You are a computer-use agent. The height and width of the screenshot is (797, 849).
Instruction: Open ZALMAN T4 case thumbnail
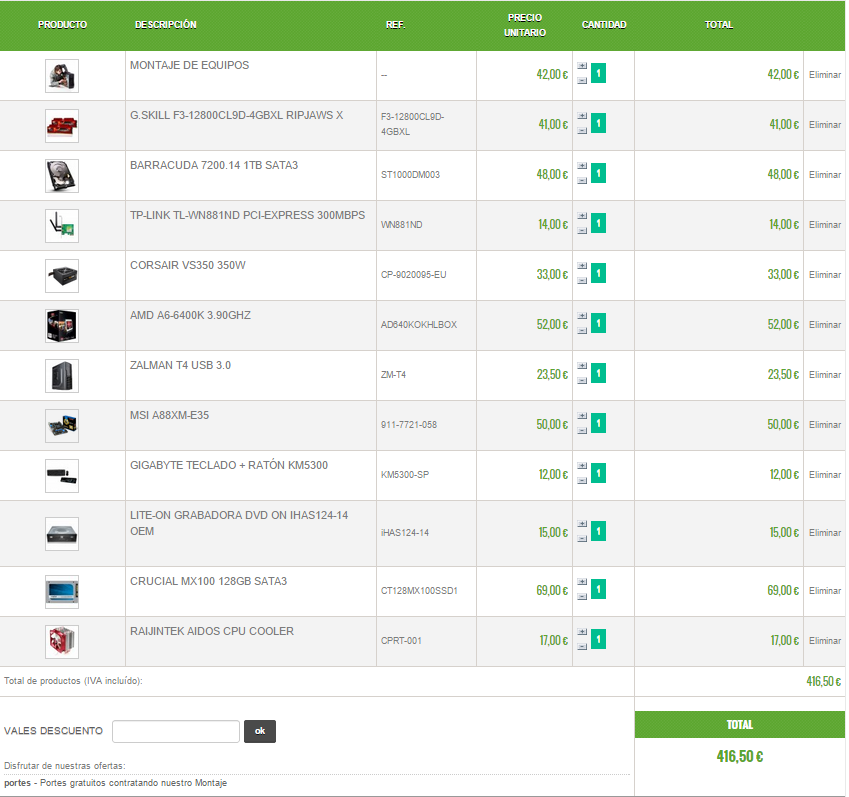tap(62, 376)
